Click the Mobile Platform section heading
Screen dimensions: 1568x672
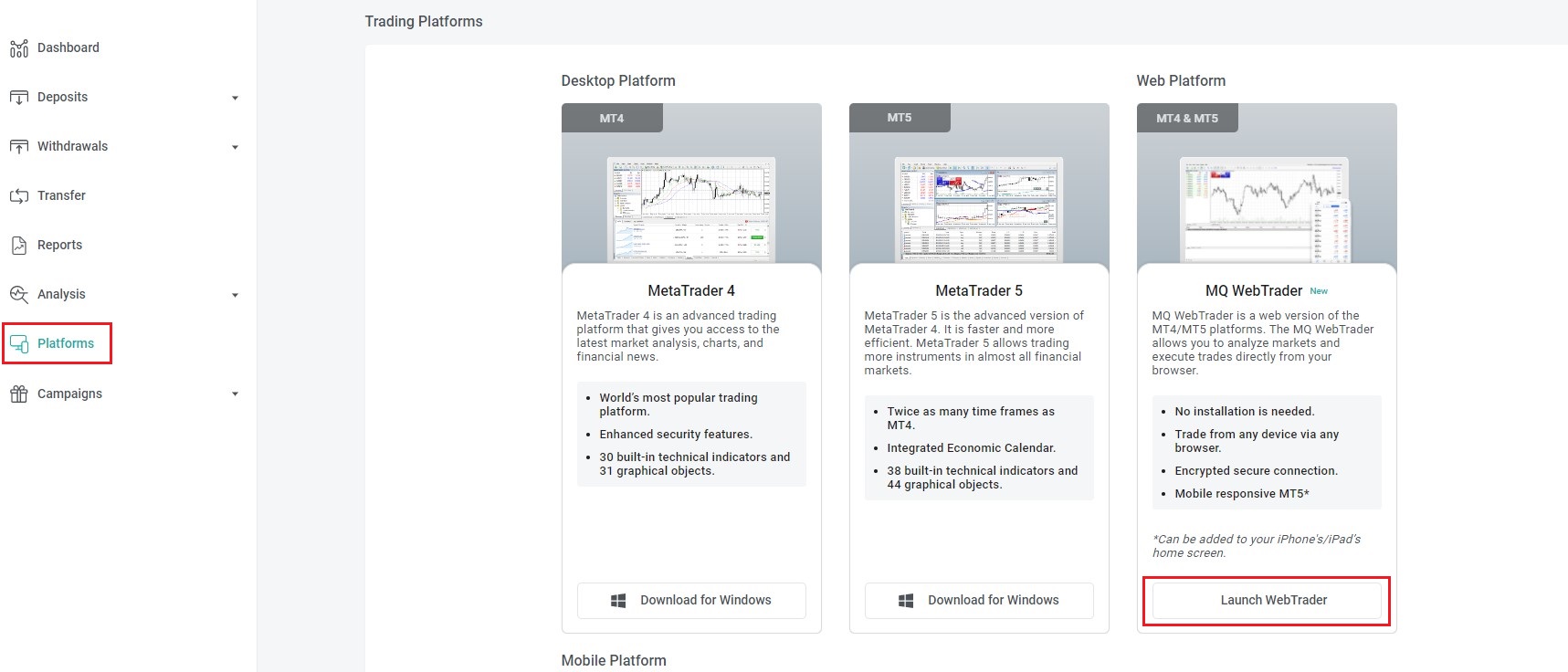coord(614,660)
